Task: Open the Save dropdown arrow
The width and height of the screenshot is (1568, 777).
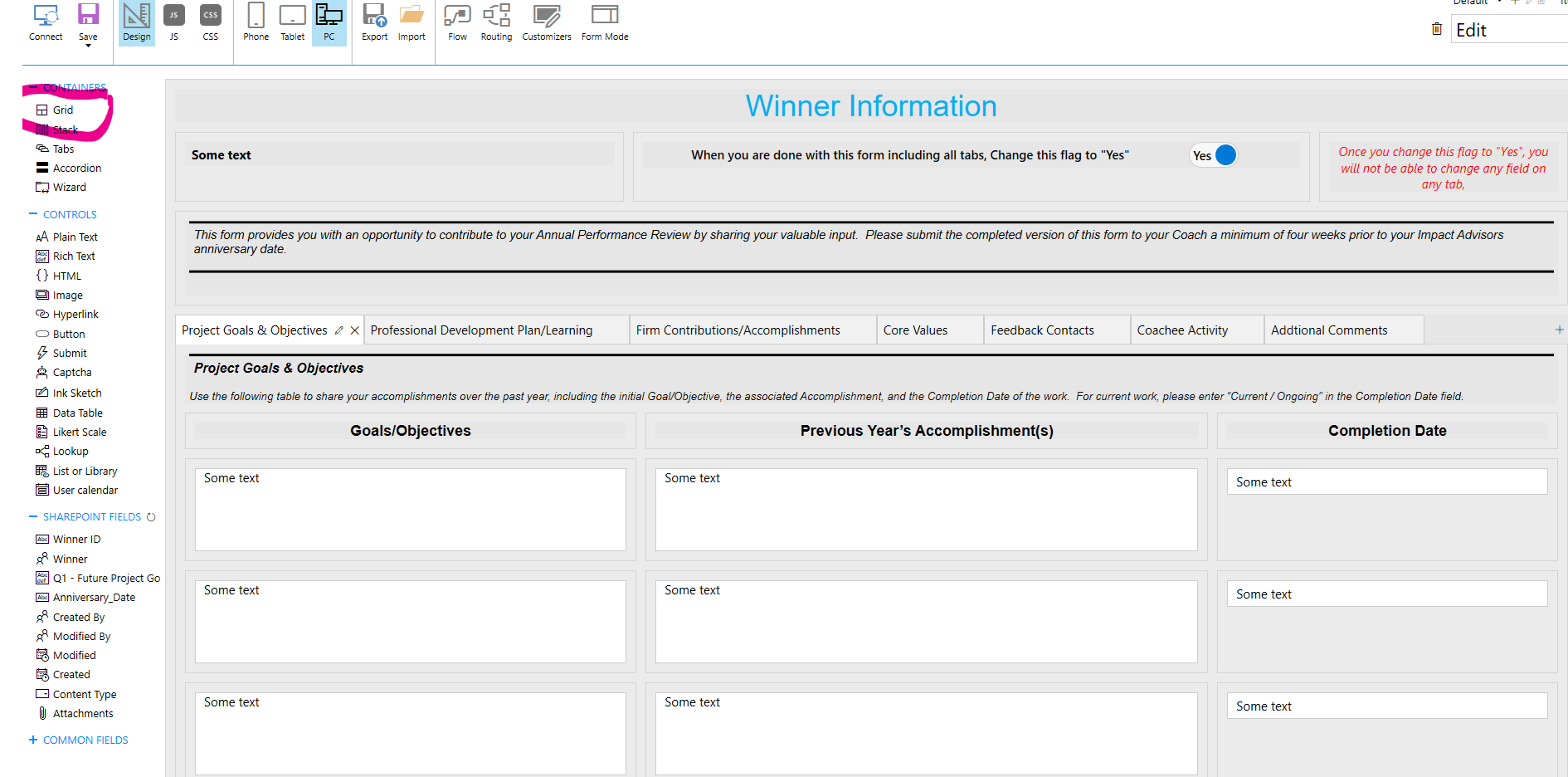Action: [88, 46]
